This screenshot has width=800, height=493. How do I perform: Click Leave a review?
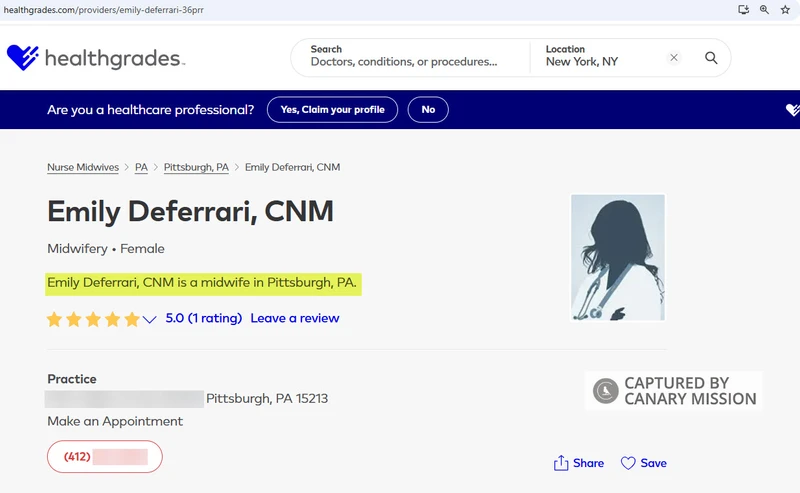[294, 318]
